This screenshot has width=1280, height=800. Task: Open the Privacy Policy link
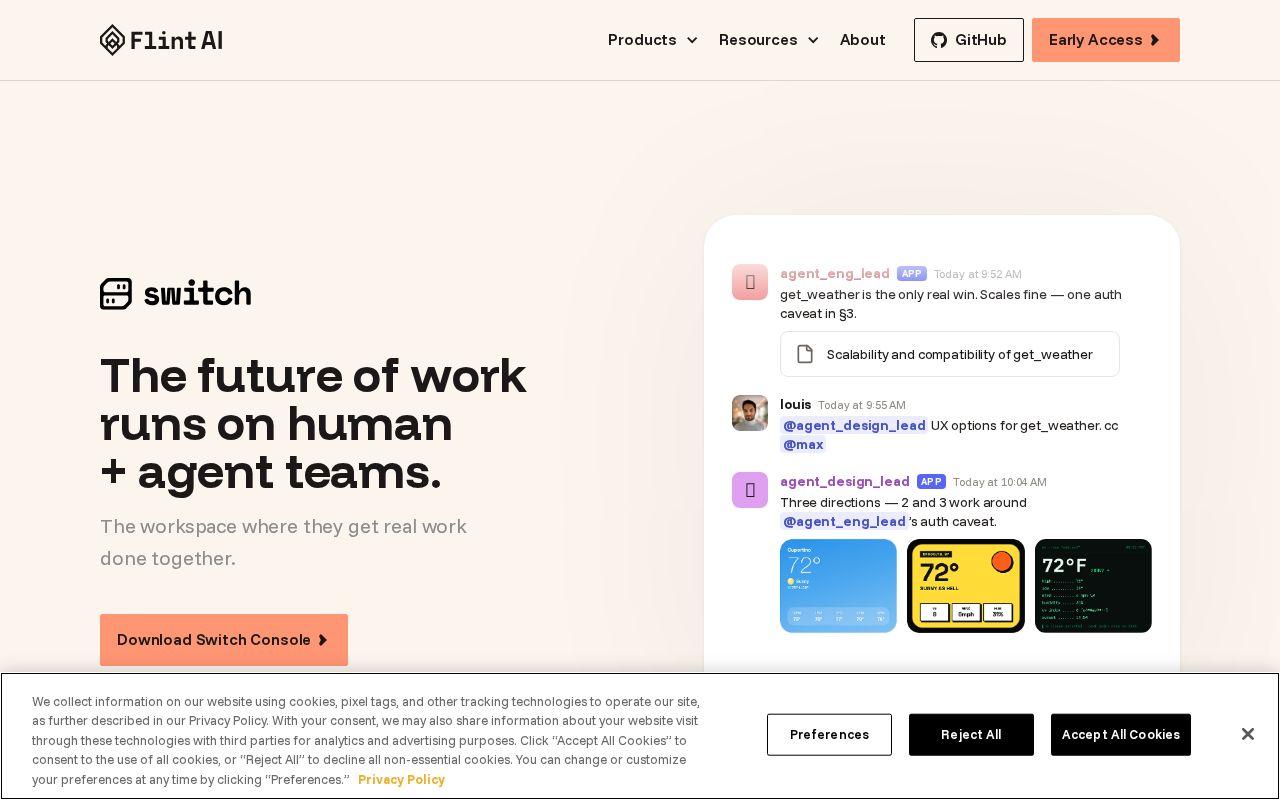tap(401, 780)
